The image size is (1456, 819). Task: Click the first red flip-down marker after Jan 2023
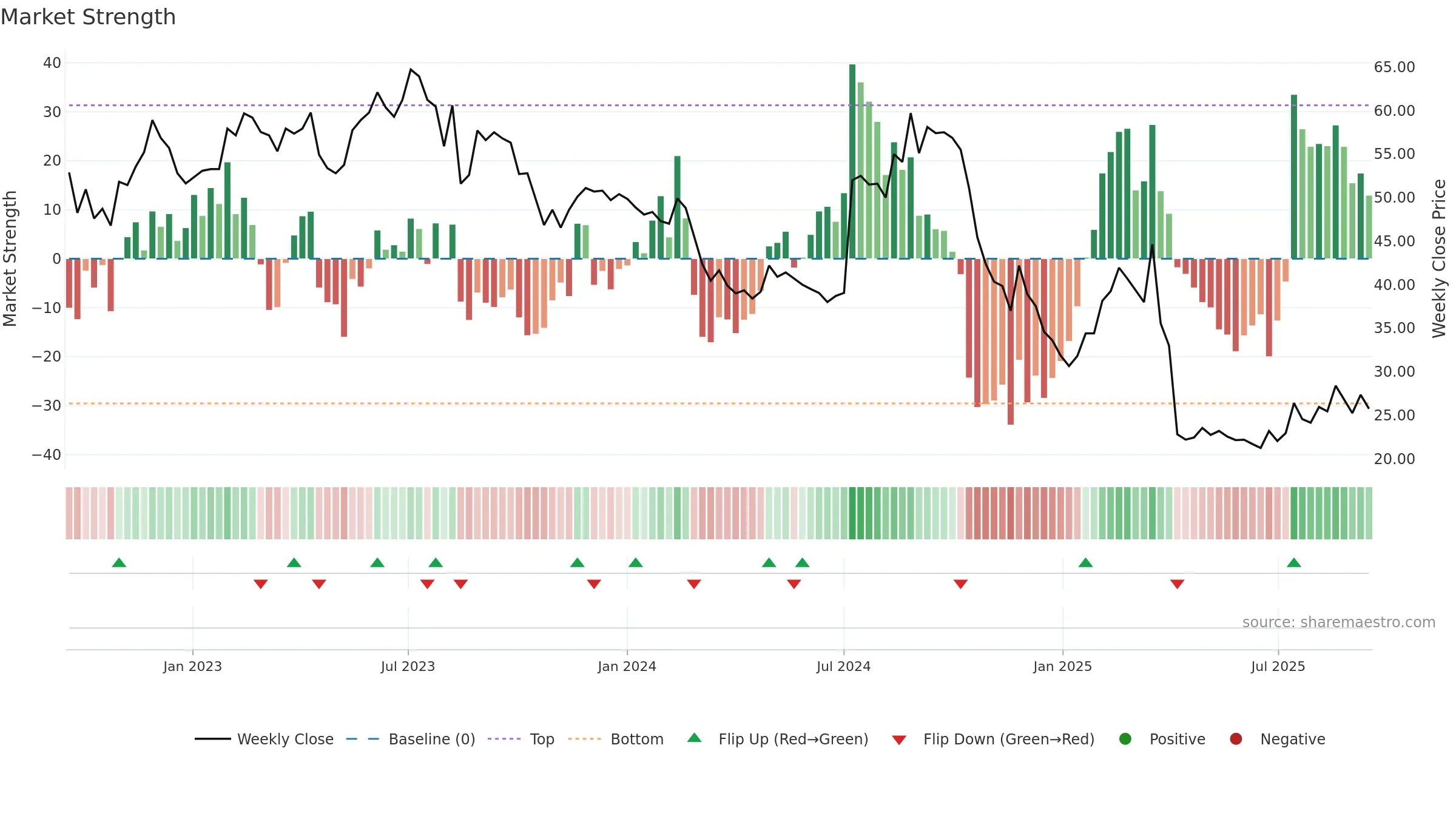tap(261, 584)
